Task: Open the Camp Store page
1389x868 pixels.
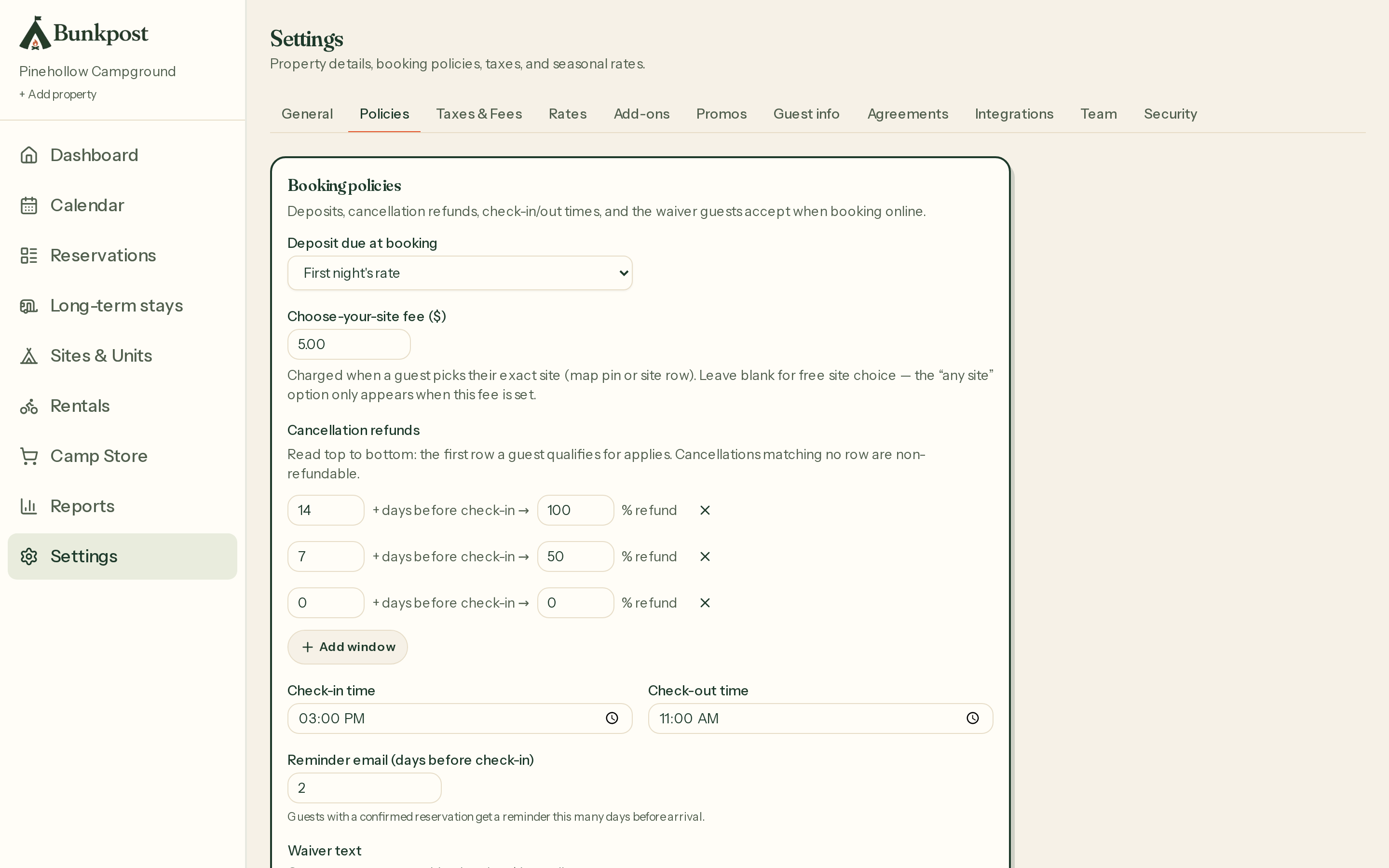Action: point(122,456)
